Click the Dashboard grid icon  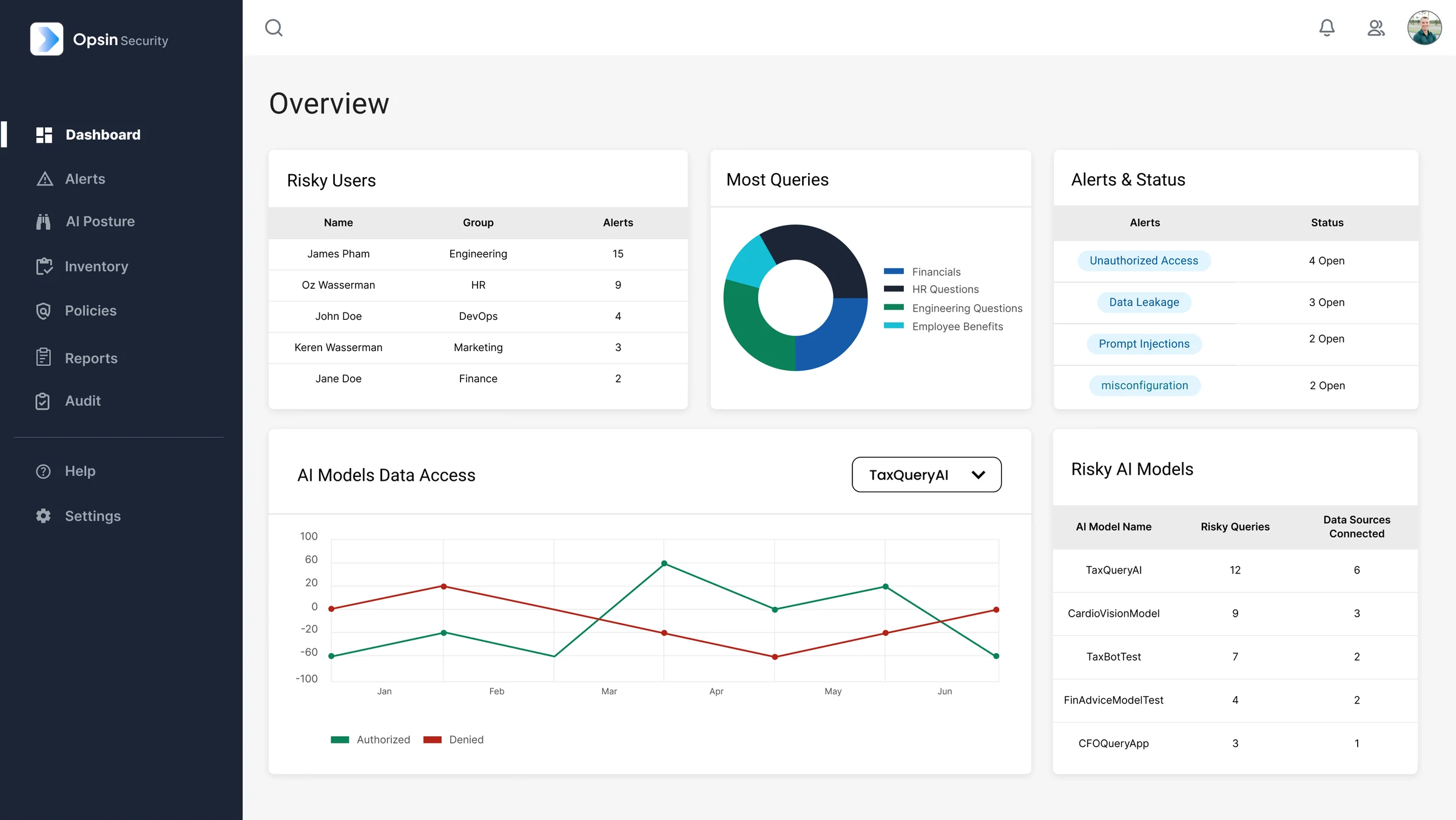pos(44,135)
